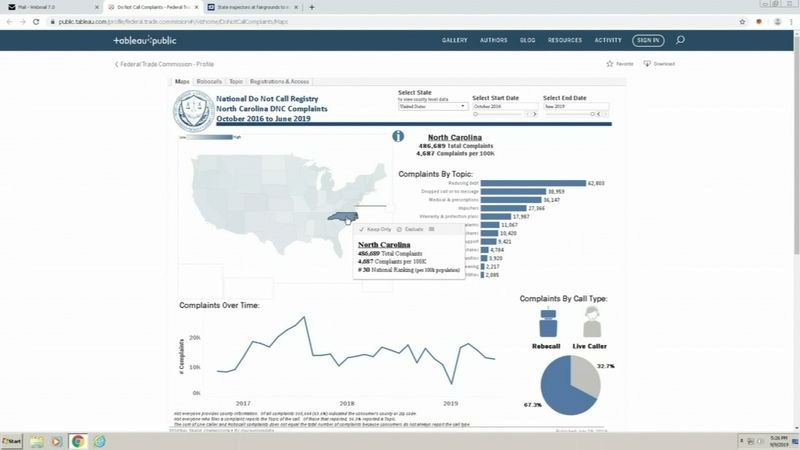The height and width of the screenshot is (450, 800).
Task: Open RESOURCES in the top navigation
Action: click(565, 40)
